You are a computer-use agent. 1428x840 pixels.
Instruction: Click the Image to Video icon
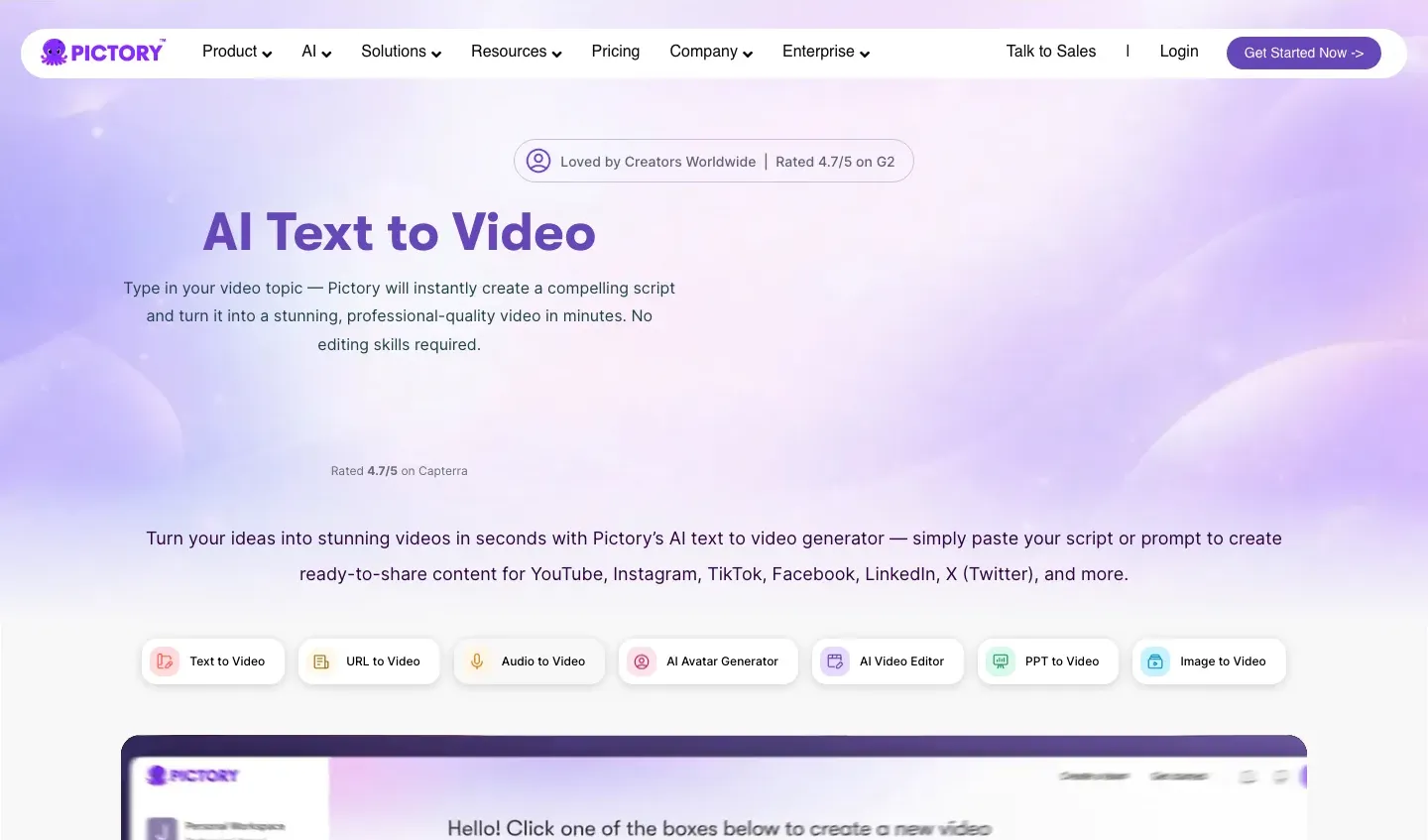point(1155,661)
